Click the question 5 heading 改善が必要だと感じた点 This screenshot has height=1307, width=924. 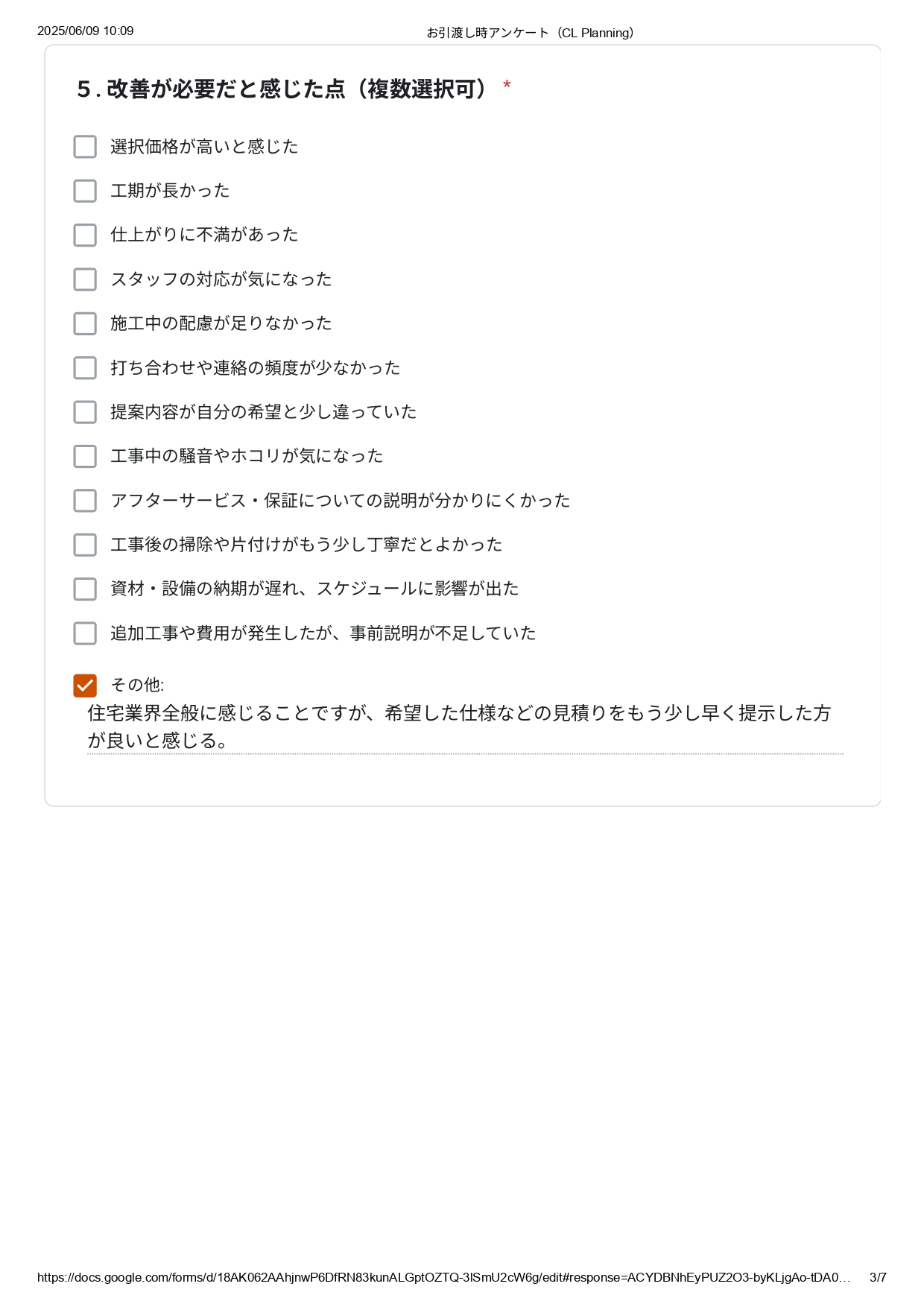[283, 89]
